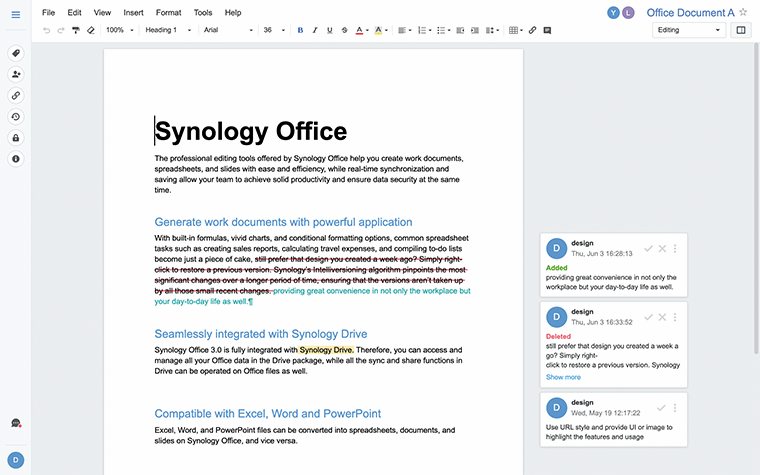Click the add user share icon
The width and height of the screenshot is (760, 475).
[16, 74]
